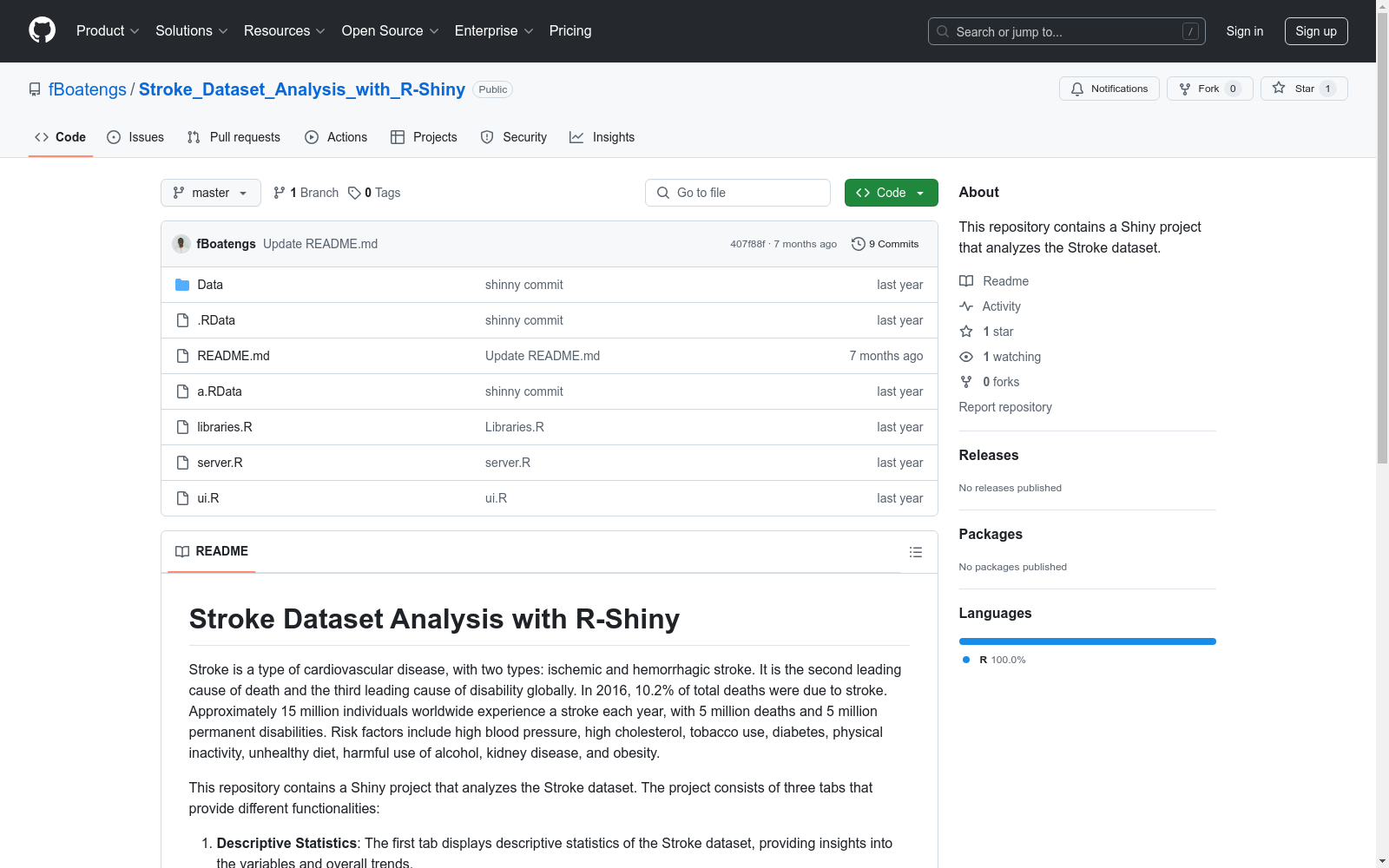Click the commit history clock icon
Screen dimensions: 1389x868
[858, 244]
